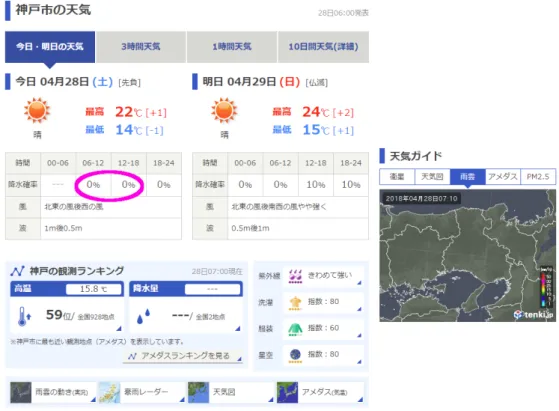Click the laundry shirt icon next to 洗濯

click(295, 303)
